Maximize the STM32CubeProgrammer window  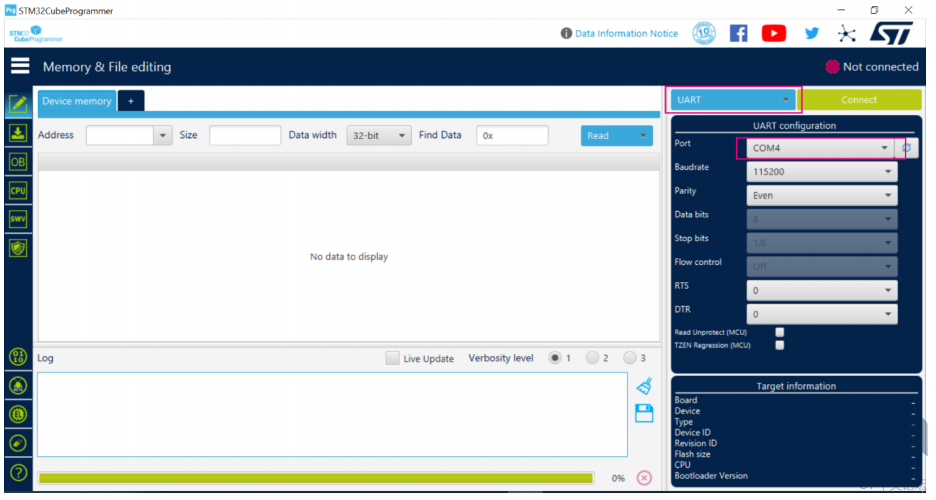pos(875,10)
